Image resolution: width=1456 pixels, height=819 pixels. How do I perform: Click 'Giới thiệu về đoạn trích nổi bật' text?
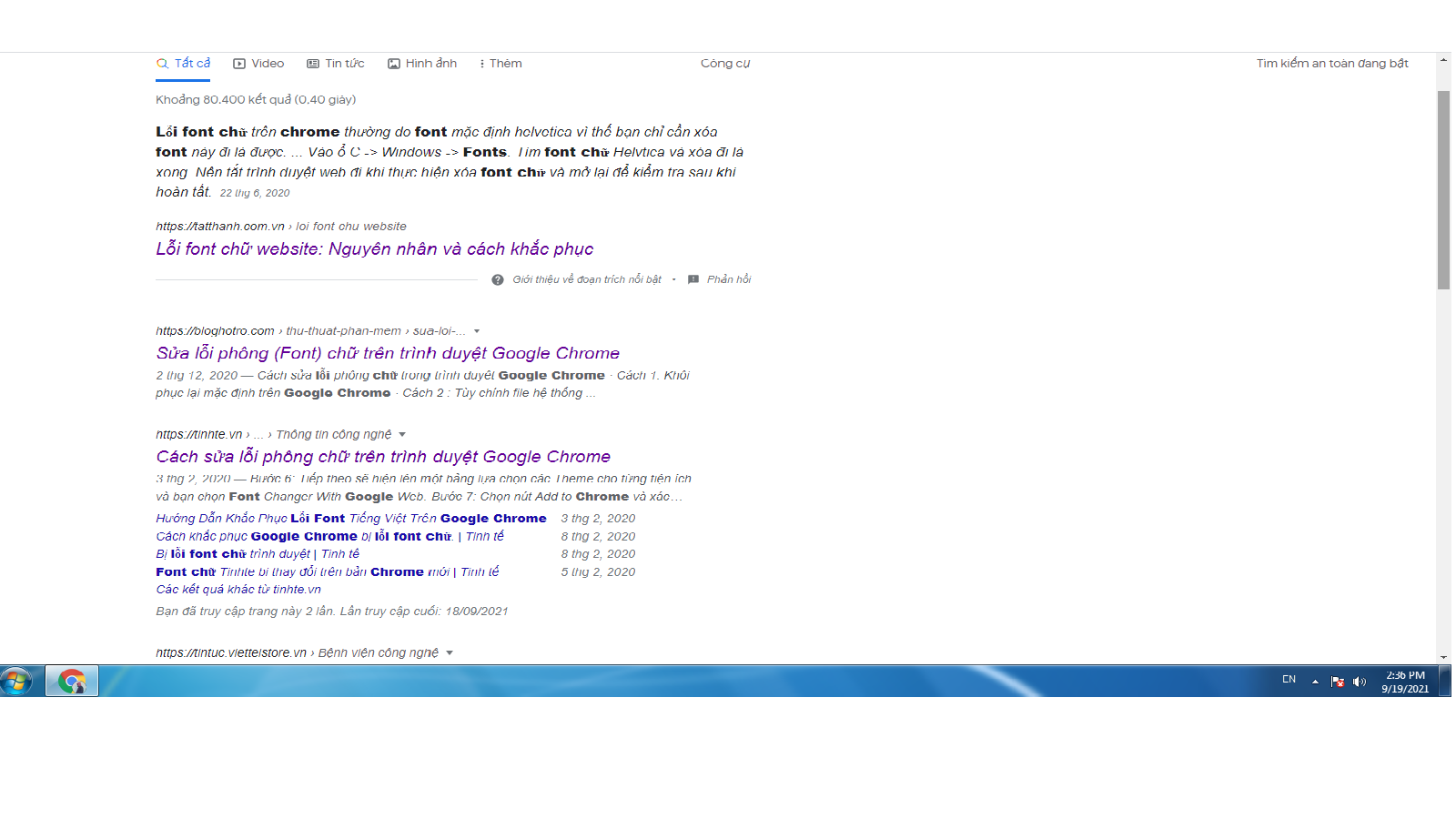[x=587, y=279]
